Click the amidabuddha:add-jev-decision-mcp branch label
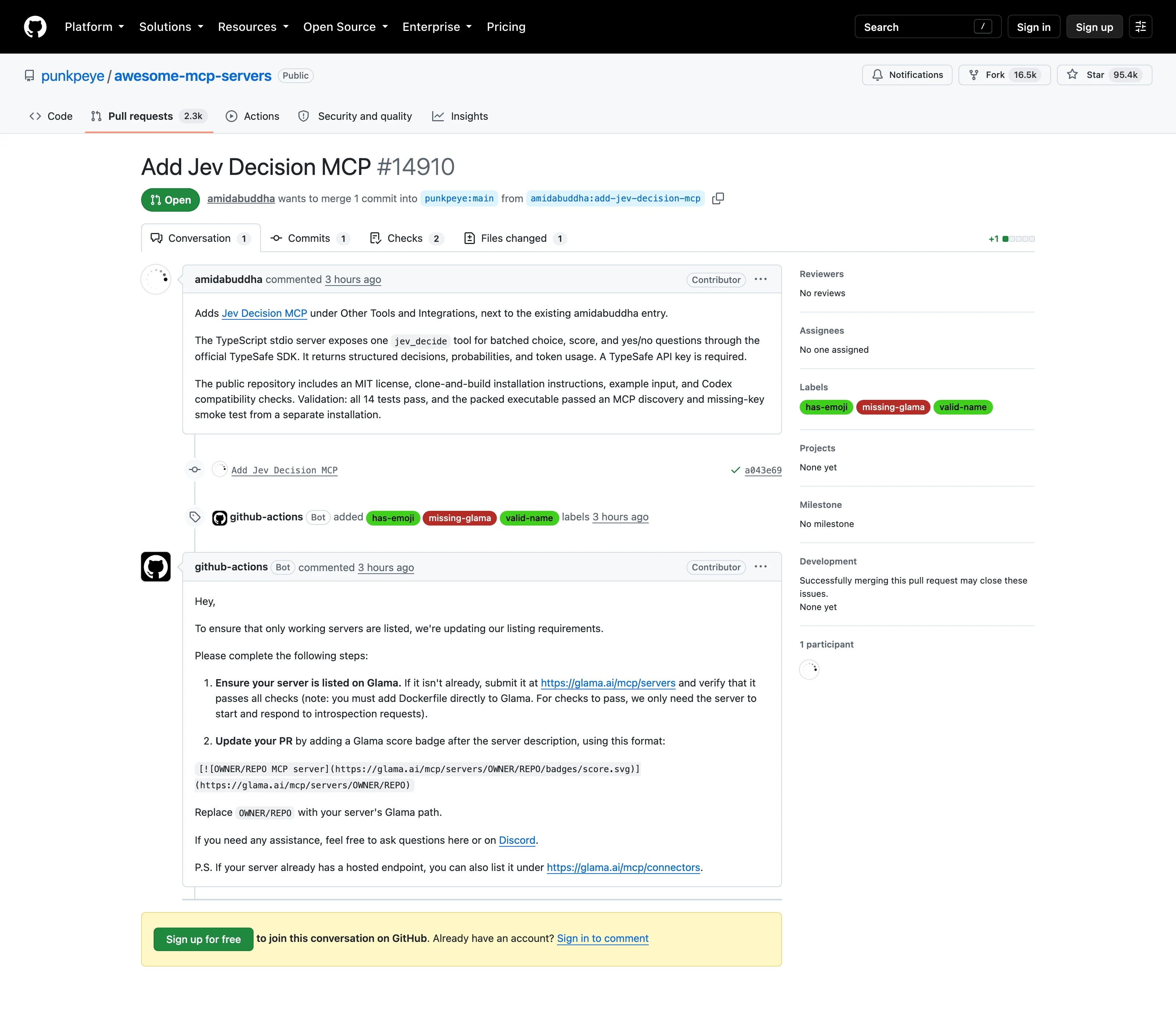The width and height of the screenshot is (1176, 1029). click(616, 199)
